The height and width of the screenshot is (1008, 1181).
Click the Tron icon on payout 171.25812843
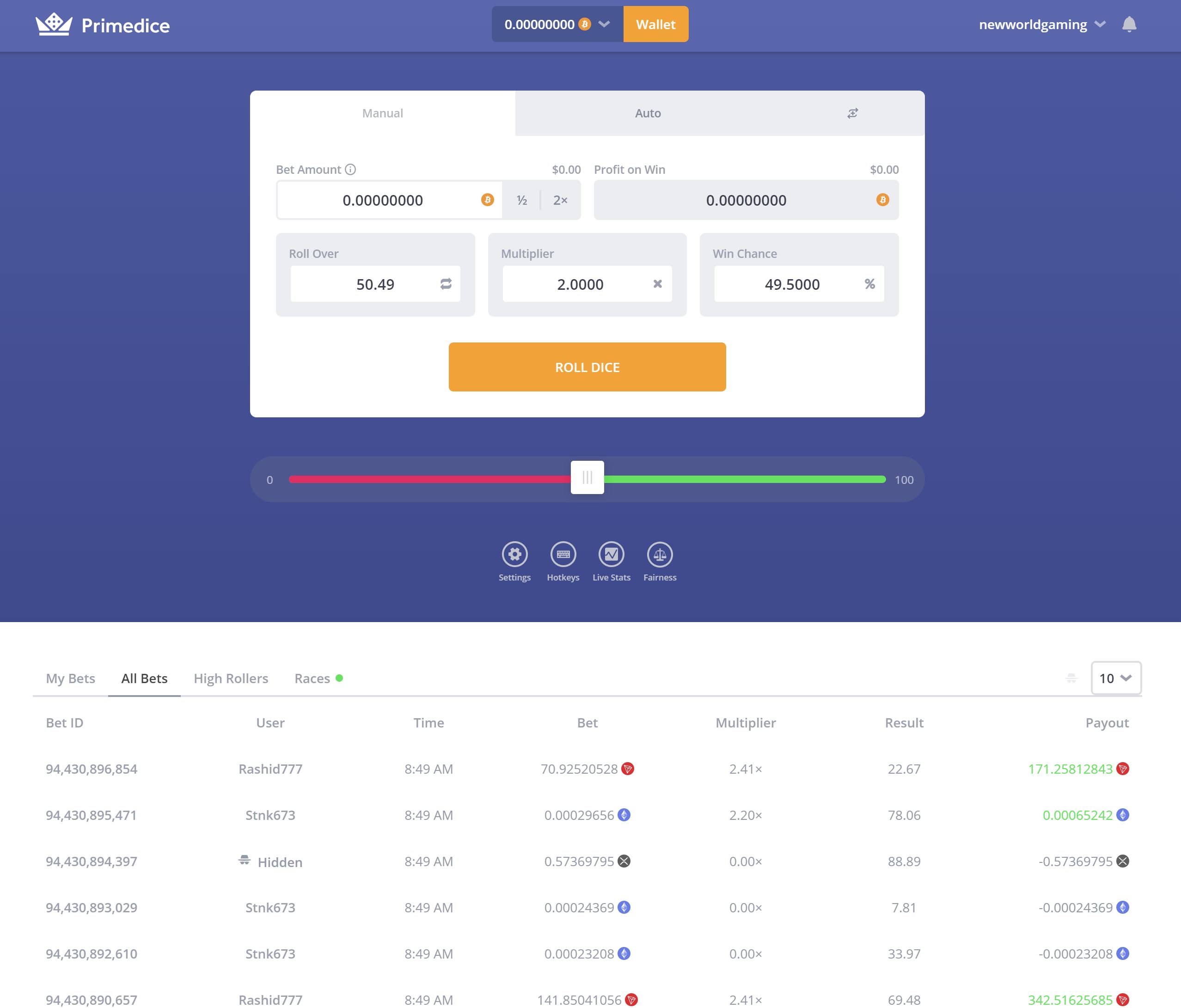(x=1122, y=769)
